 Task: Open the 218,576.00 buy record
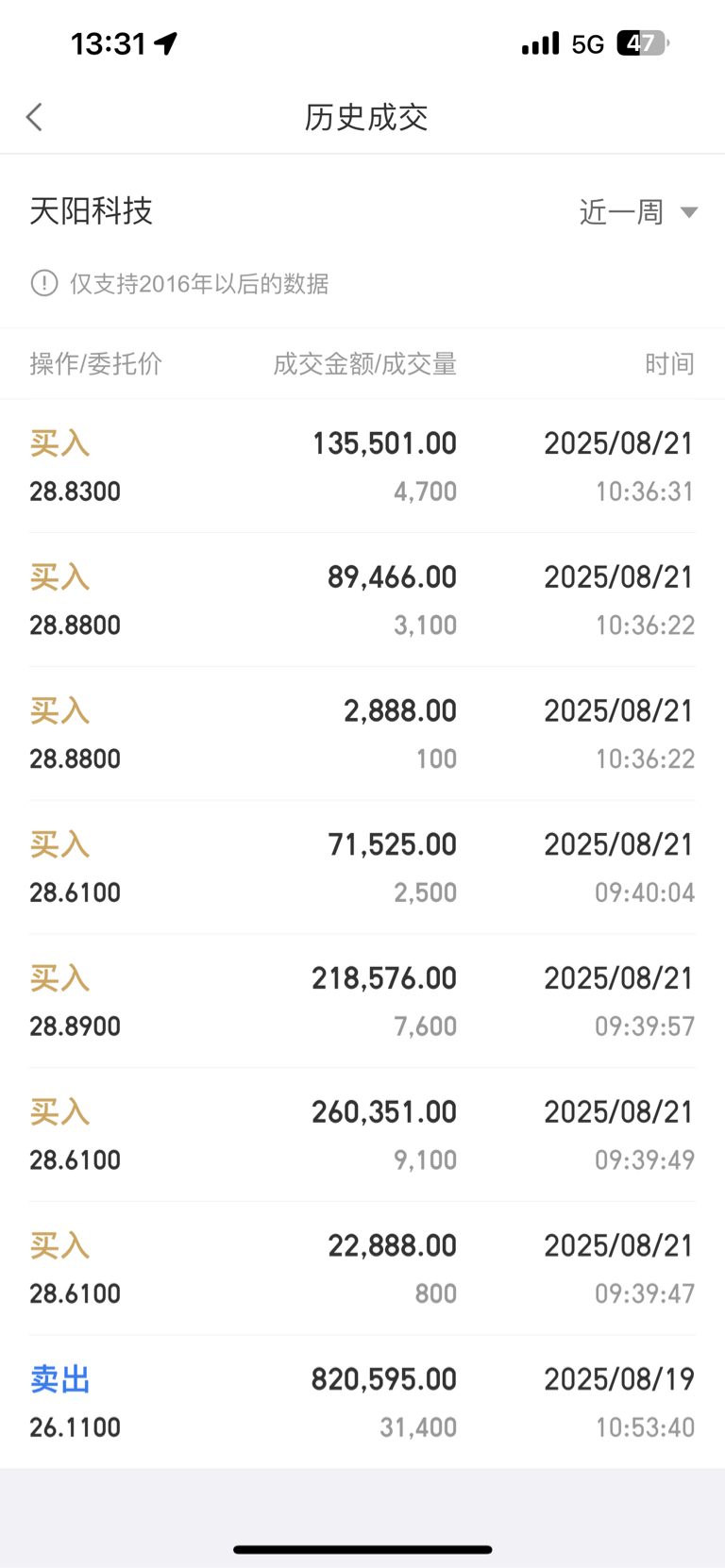(x=362, y=1002)
